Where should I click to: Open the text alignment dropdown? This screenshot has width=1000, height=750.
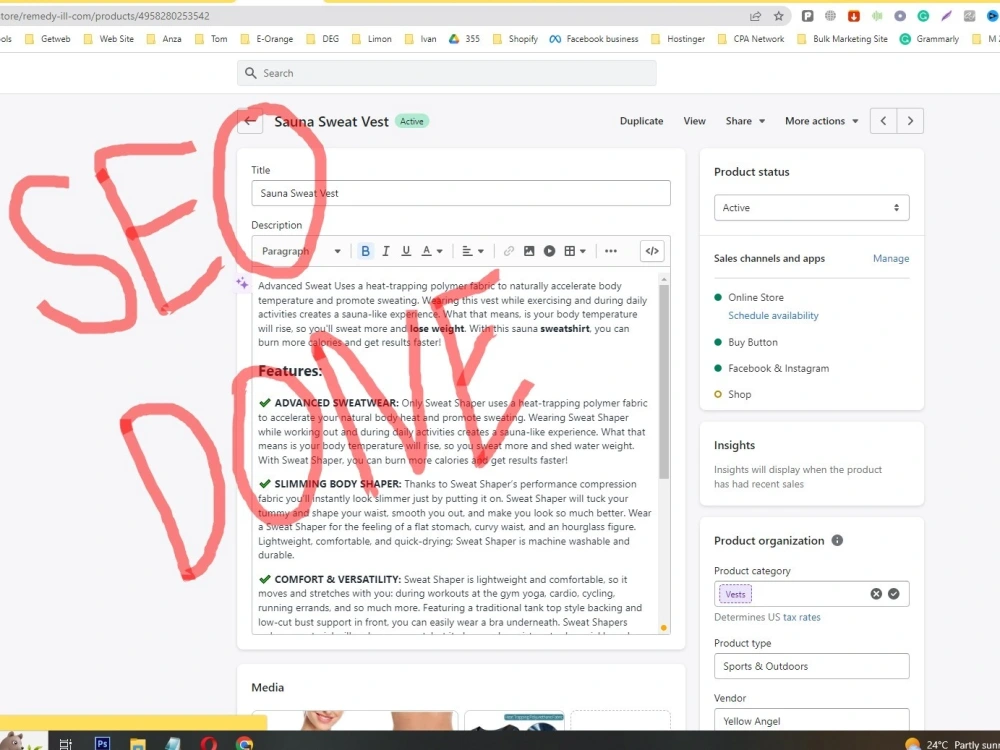click(473, 251)
